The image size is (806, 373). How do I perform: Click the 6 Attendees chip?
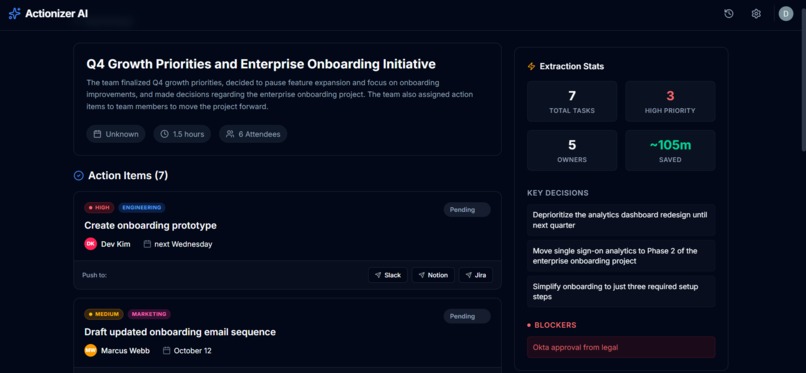point(253,134)
